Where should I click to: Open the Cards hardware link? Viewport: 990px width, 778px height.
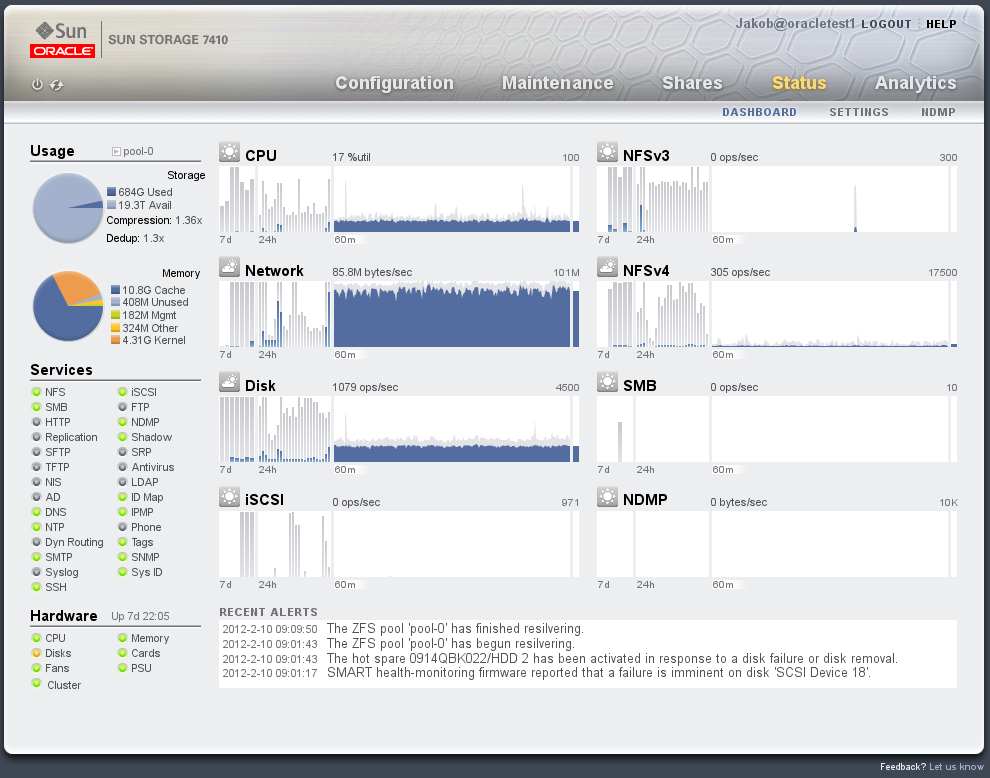pos(146,653)
